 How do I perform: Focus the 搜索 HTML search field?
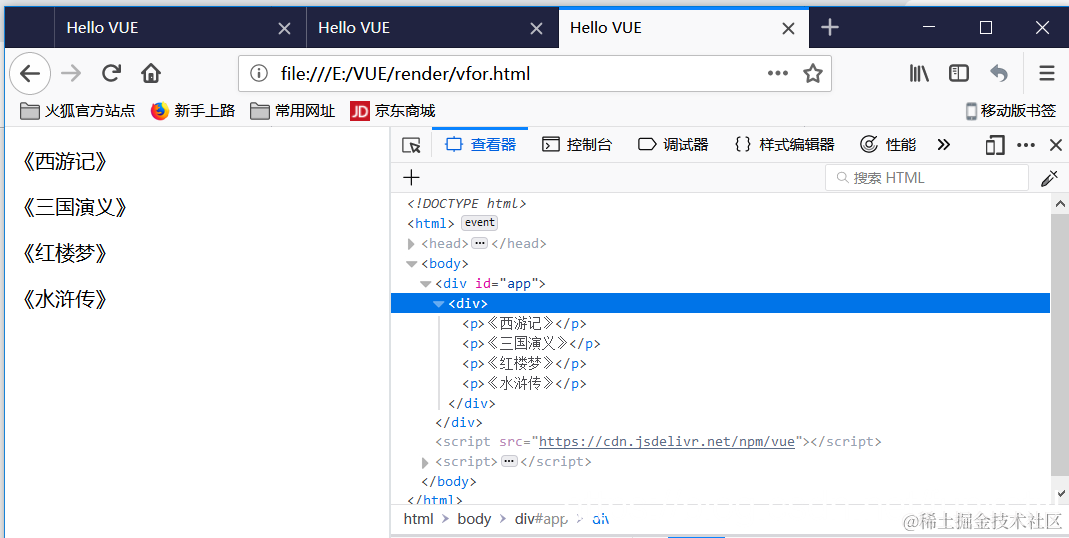927,178
